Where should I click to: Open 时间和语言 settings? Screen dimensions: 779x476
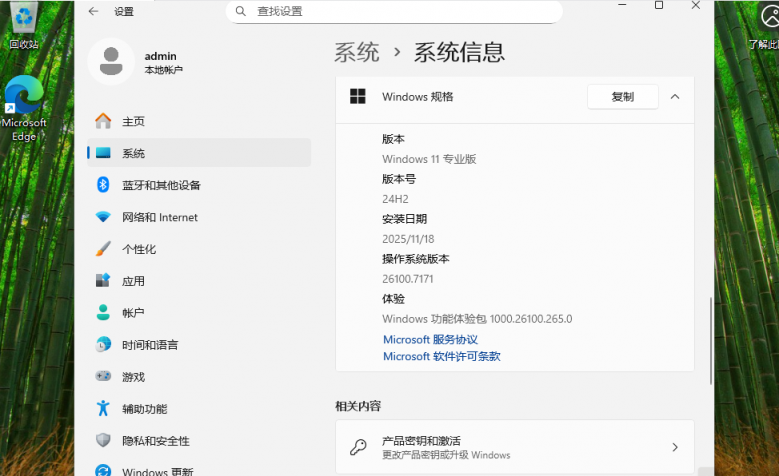[x=150, y=345]
